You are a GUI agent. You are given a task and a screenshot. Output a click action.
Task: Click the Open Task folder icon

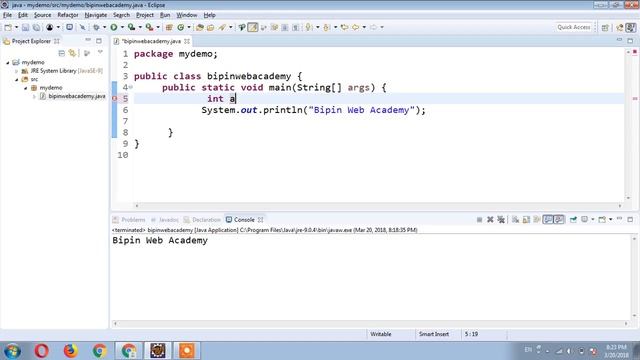click(x=211, y=27)
